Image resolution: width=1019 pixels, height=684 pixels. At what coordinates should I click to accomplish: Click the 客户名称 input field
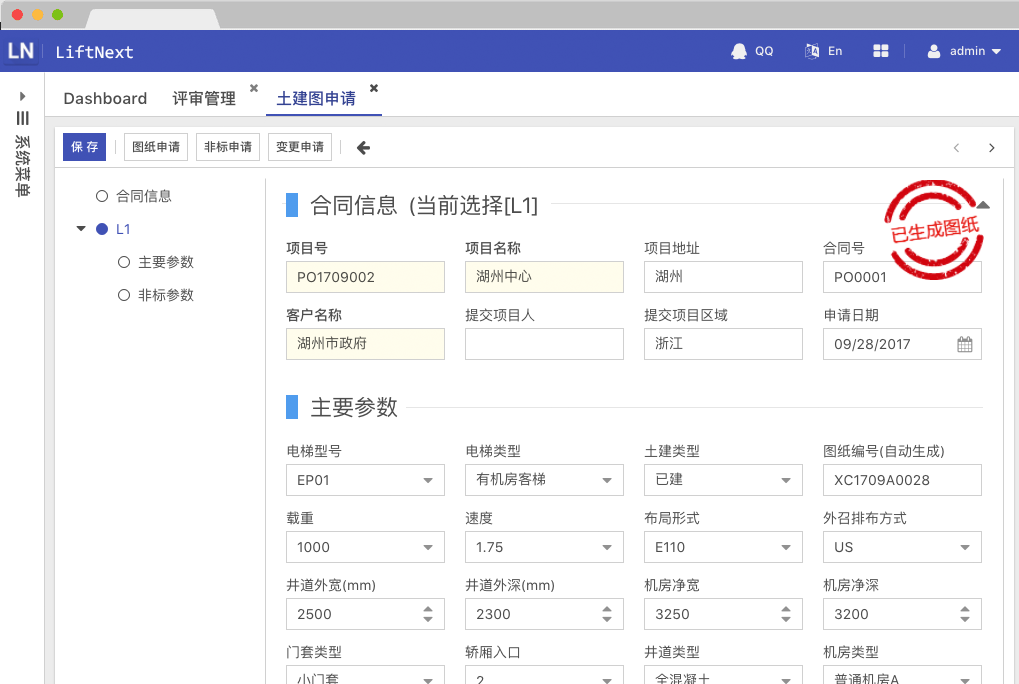(365, 344)
